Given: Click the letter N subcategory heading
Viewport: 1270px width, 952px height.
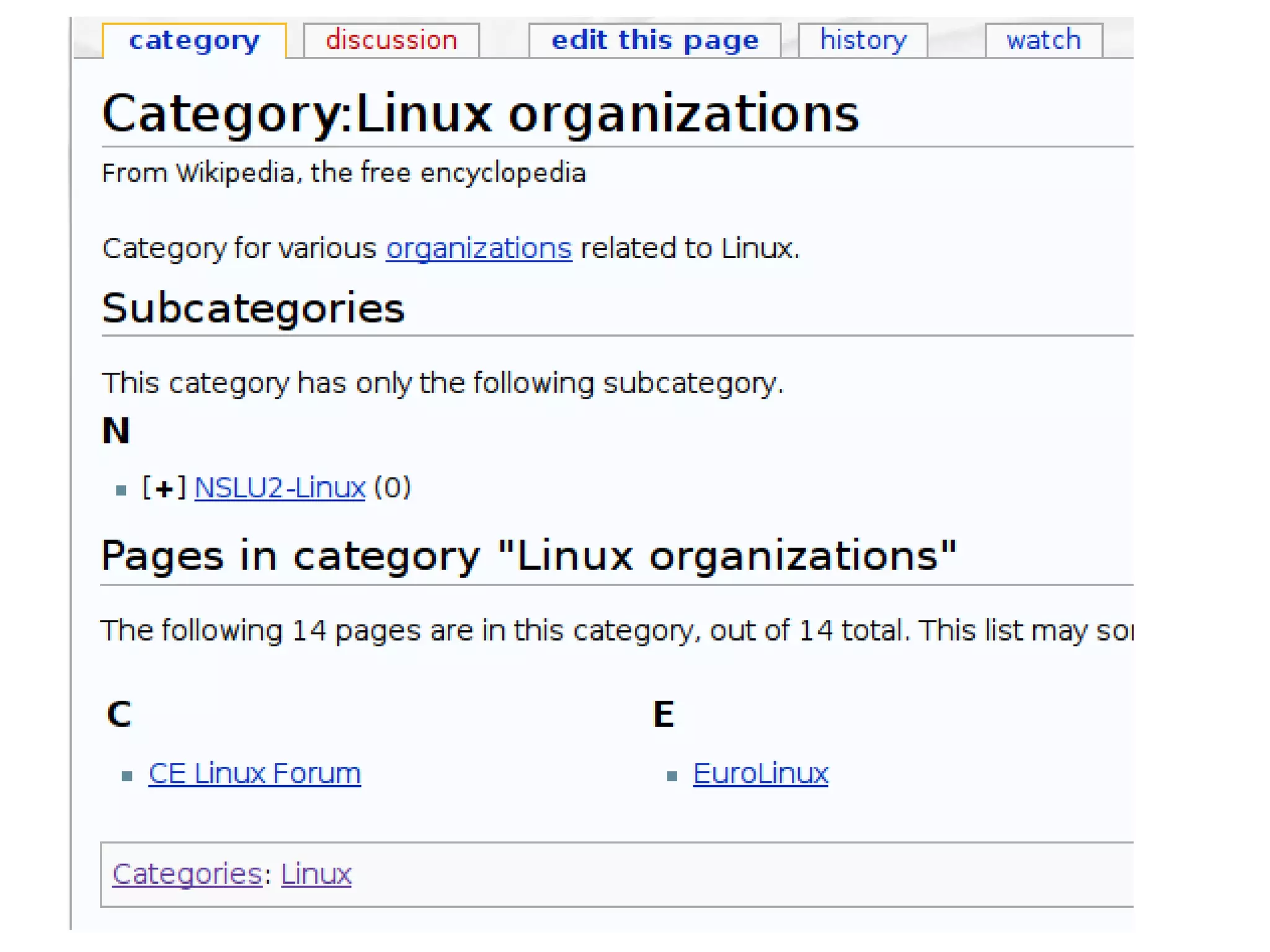Looking at the screenshot, I should pyautogui.click(x=116, y=430).
